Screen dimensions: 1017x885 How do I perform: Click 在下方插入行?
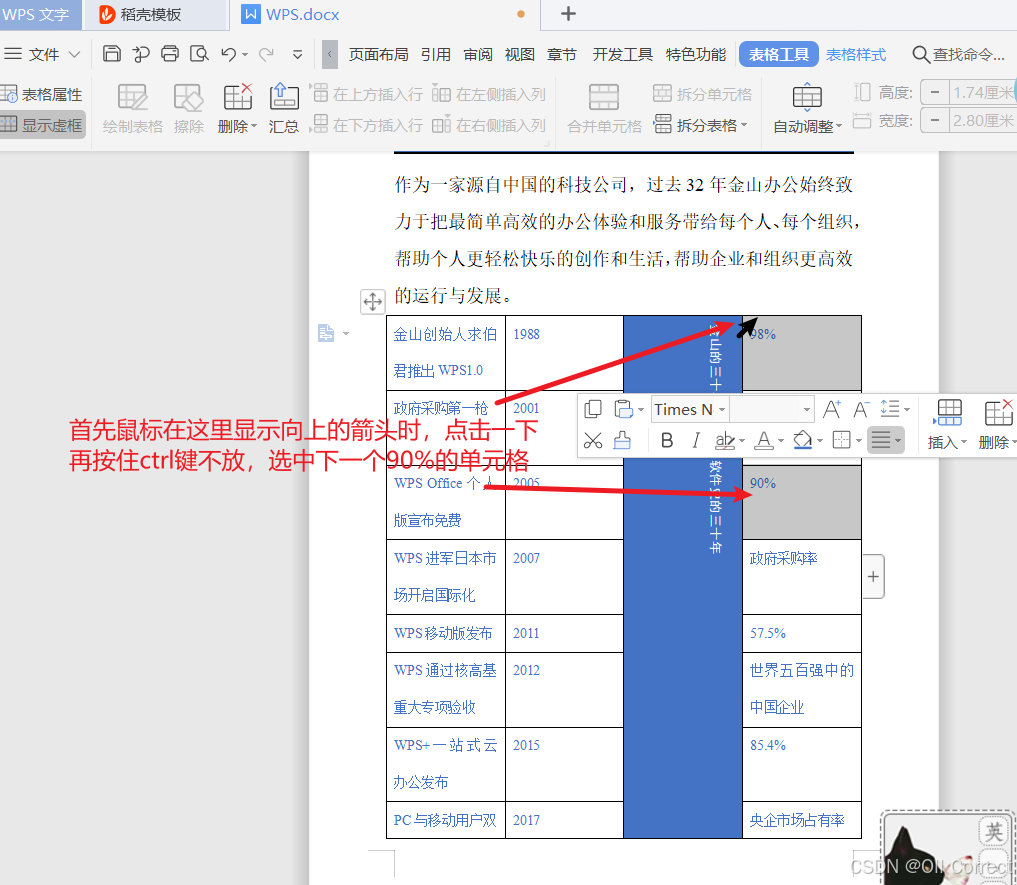coord(367,125)
